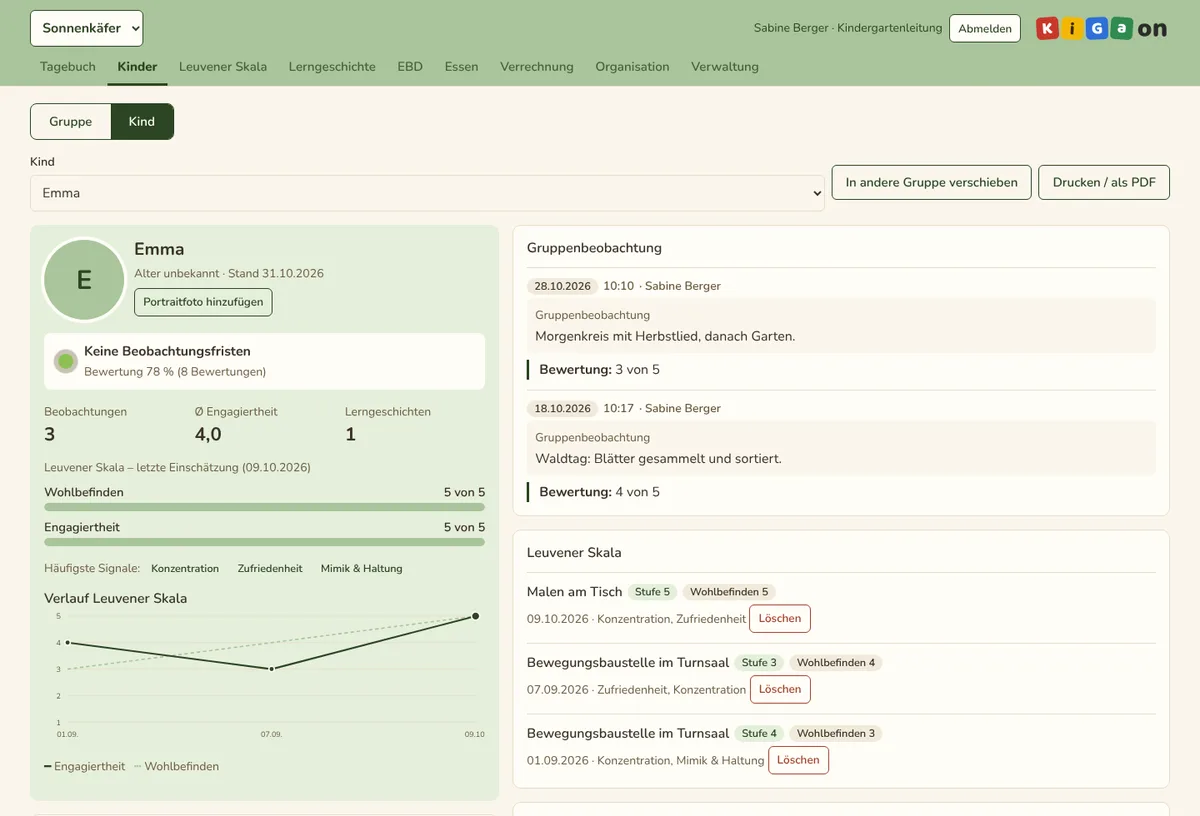Click the 18.10.2026 date badge
Screen dimensions: 1200x816
click(562, 408)
